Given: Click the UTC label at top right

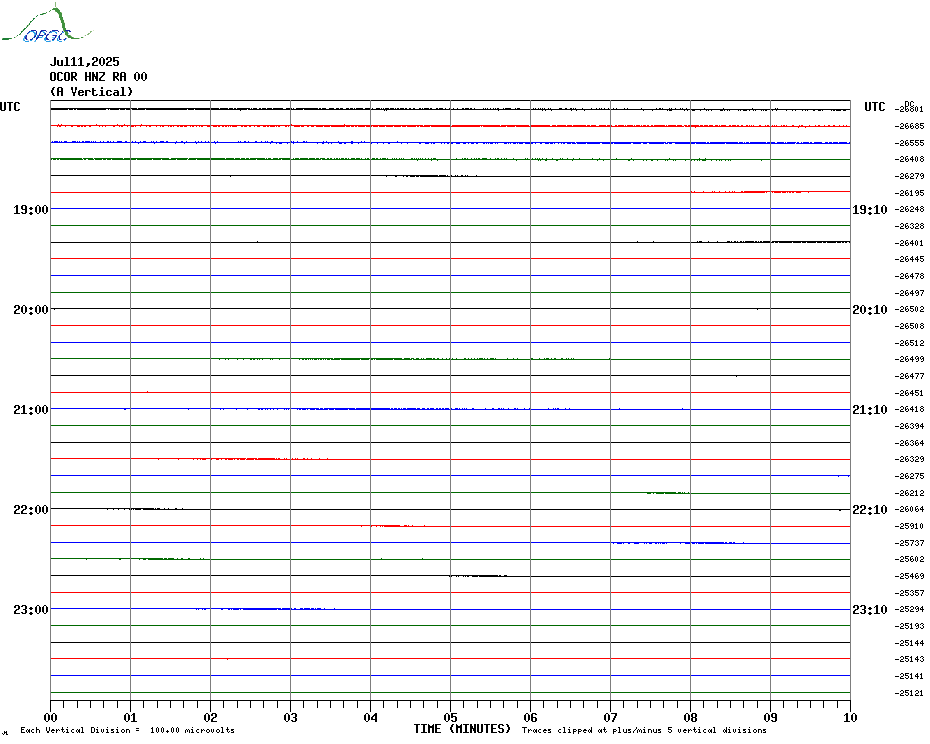Looking at the screenshot, I should [x=875, y=107].
